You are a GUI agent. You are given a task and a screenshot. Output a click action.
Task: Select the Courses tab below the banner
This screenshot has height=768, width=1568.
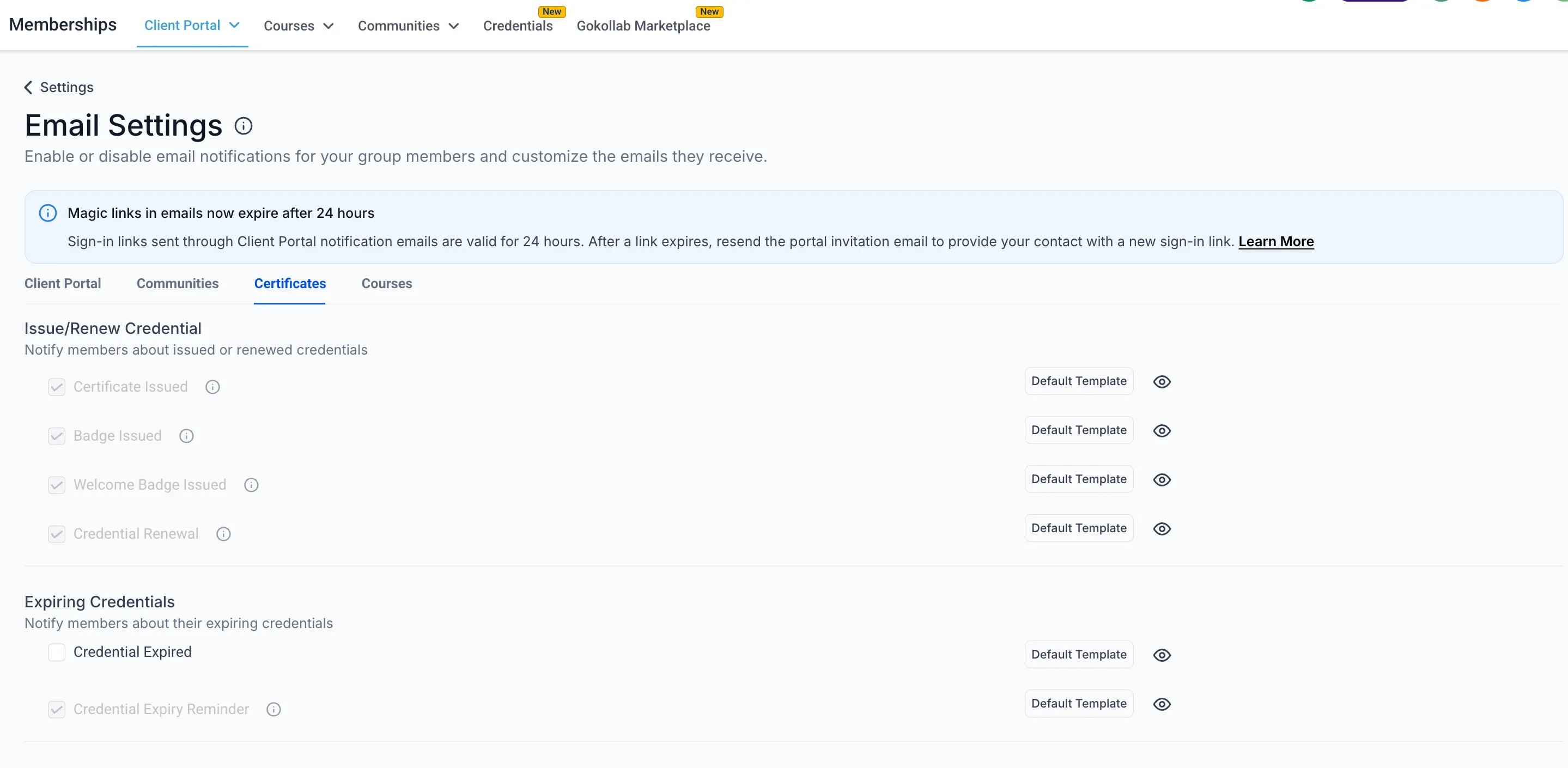coord(386,284)
